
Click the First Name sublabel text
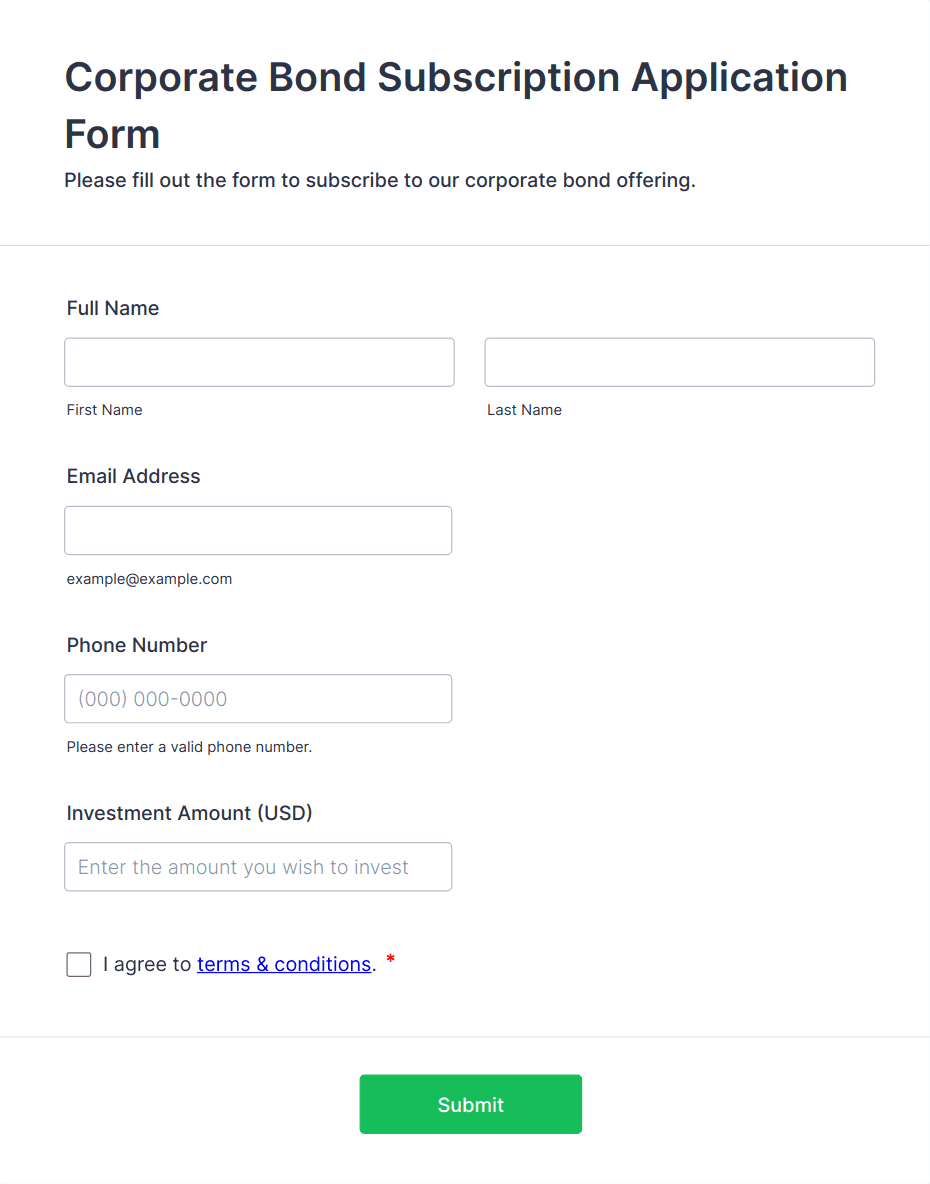[105, 410]
